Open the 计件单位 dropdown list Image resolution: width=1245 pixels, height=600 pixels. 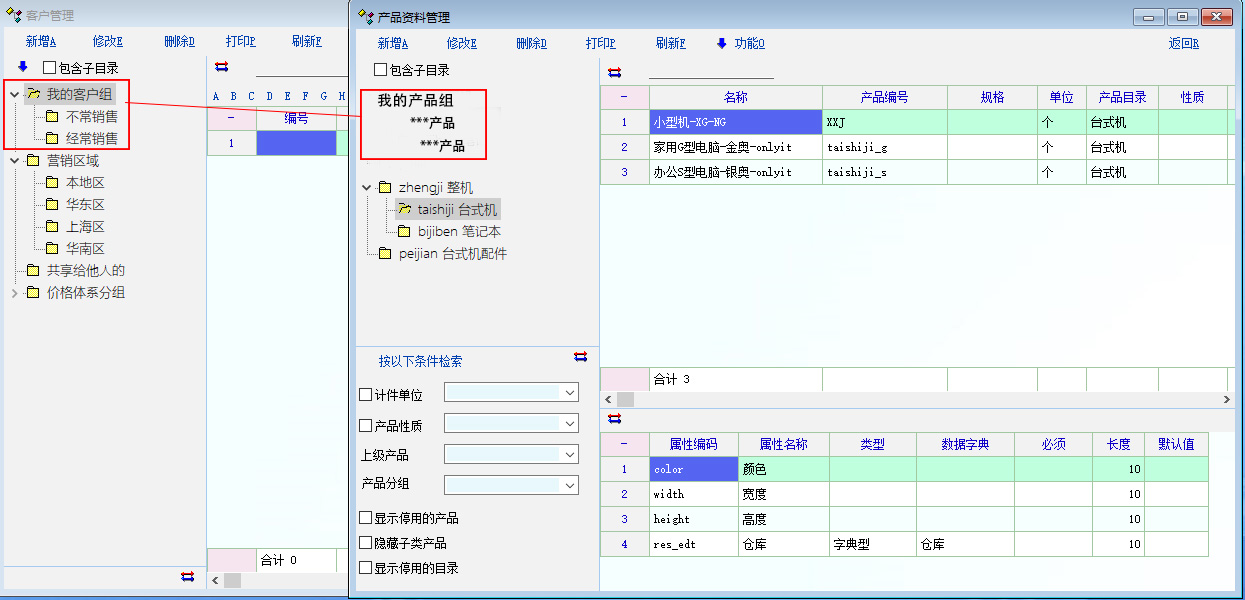point(569,393)
